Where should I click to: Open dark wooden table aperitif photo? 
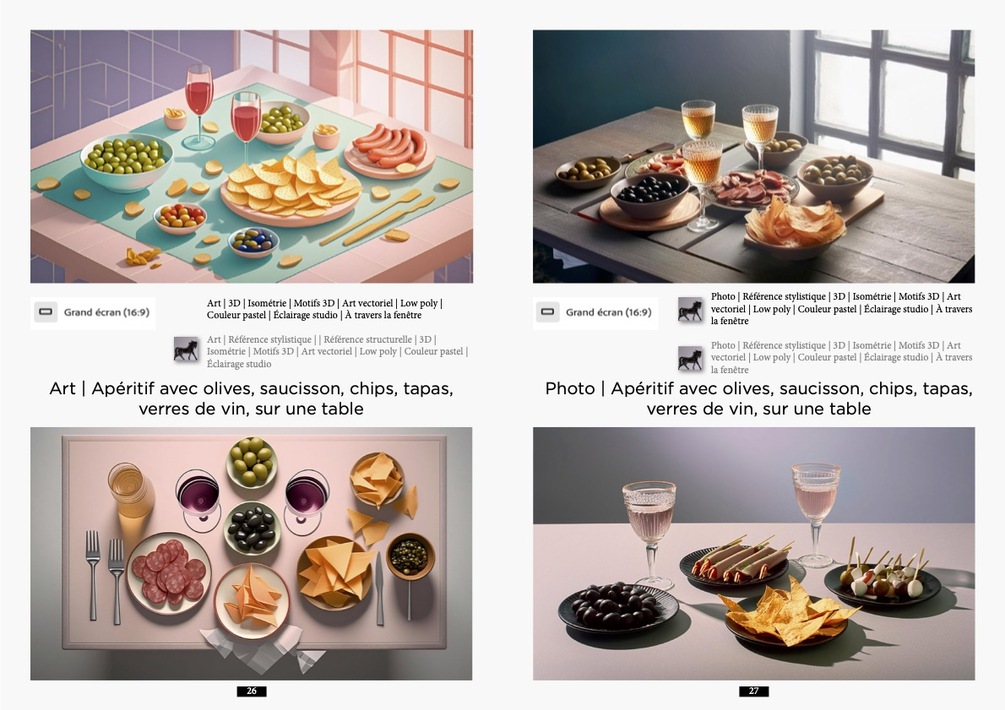click(x=754, y=156)
